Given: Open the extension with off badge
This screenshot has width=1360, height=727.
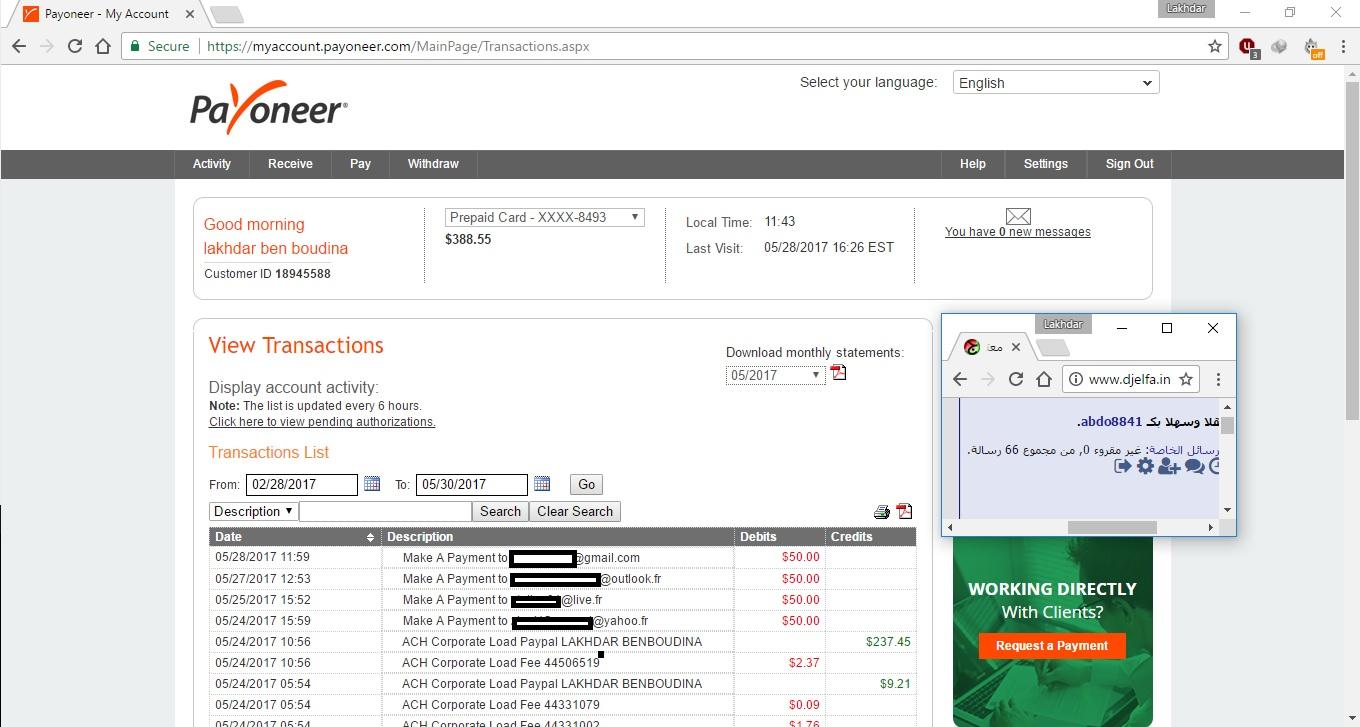Looking at the screenshot, I should pos(1313,47).
